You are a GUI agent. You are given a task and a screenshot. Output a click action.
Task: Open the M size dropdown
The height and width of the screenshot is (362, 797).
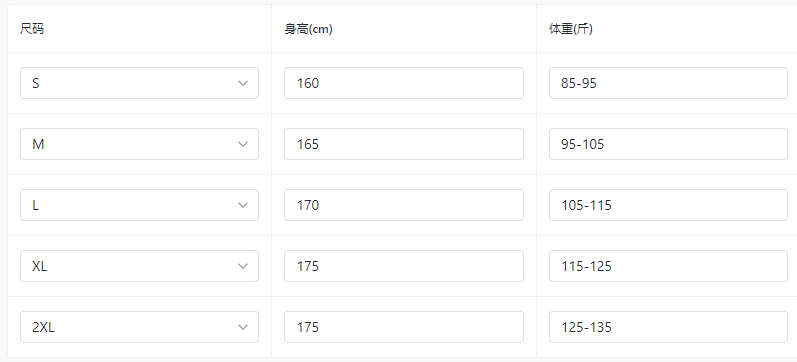(139, 144)
